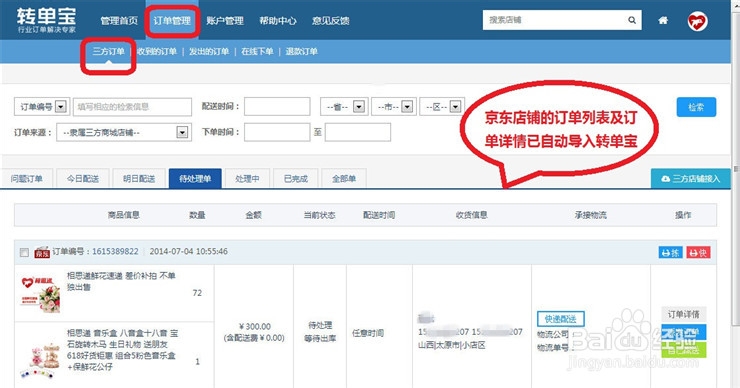Open the home icon in header
The image size is (740, 388).
pyautogui.click(x=663, y=20)
